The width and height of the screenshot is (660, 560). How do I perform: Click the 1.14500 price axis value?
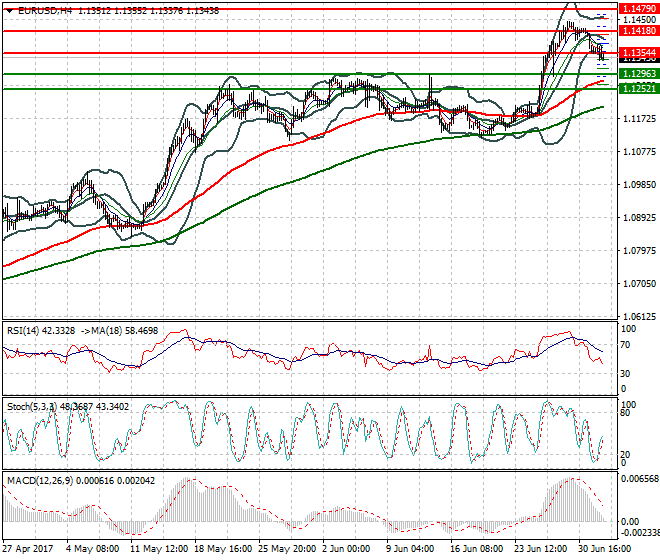(x=639, y=20)
